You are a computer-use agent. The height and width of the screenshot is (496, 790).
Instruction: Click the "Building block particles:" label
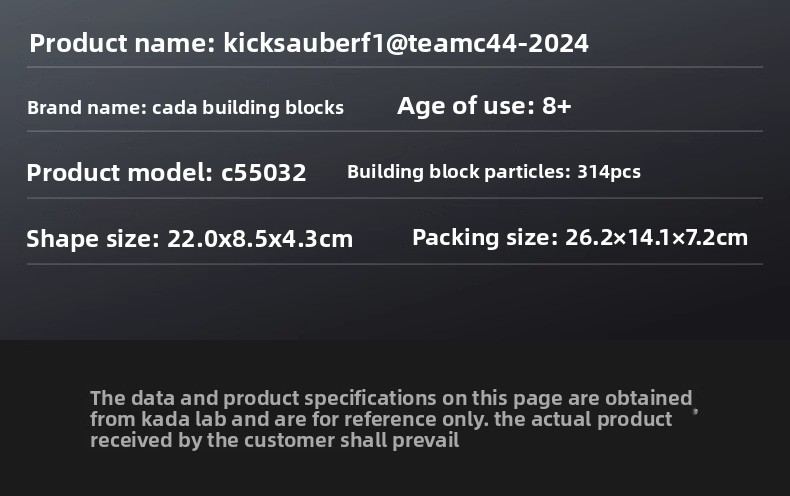pyautogui.click(x=459, y=172)
